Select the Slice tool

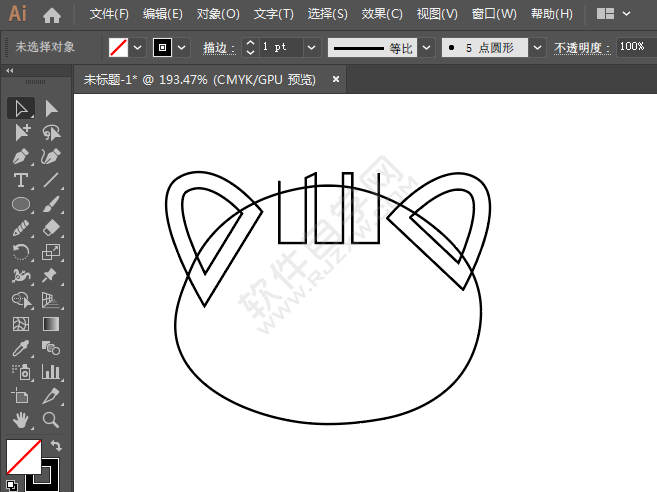tap(51, 396)
